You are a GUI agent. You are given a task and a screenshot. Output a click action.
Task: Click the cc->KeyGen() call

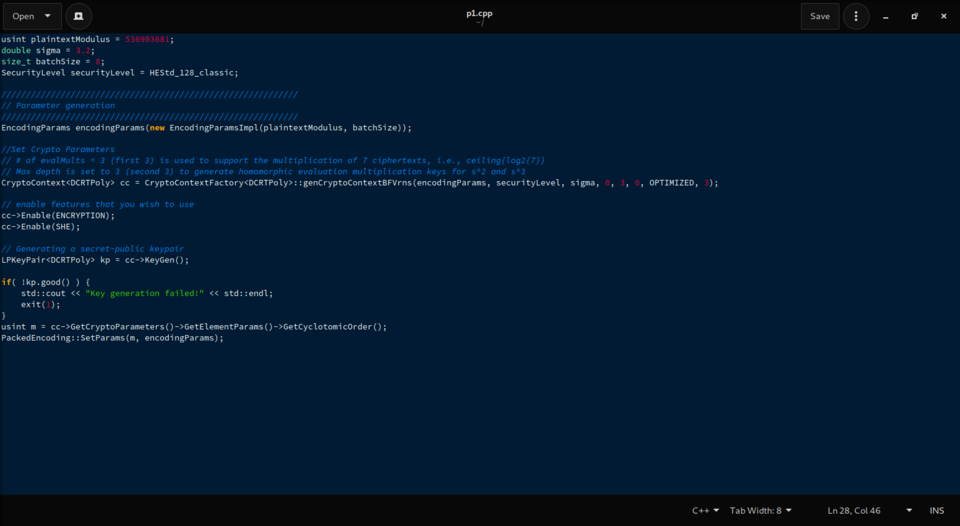(x=157, y=260)
